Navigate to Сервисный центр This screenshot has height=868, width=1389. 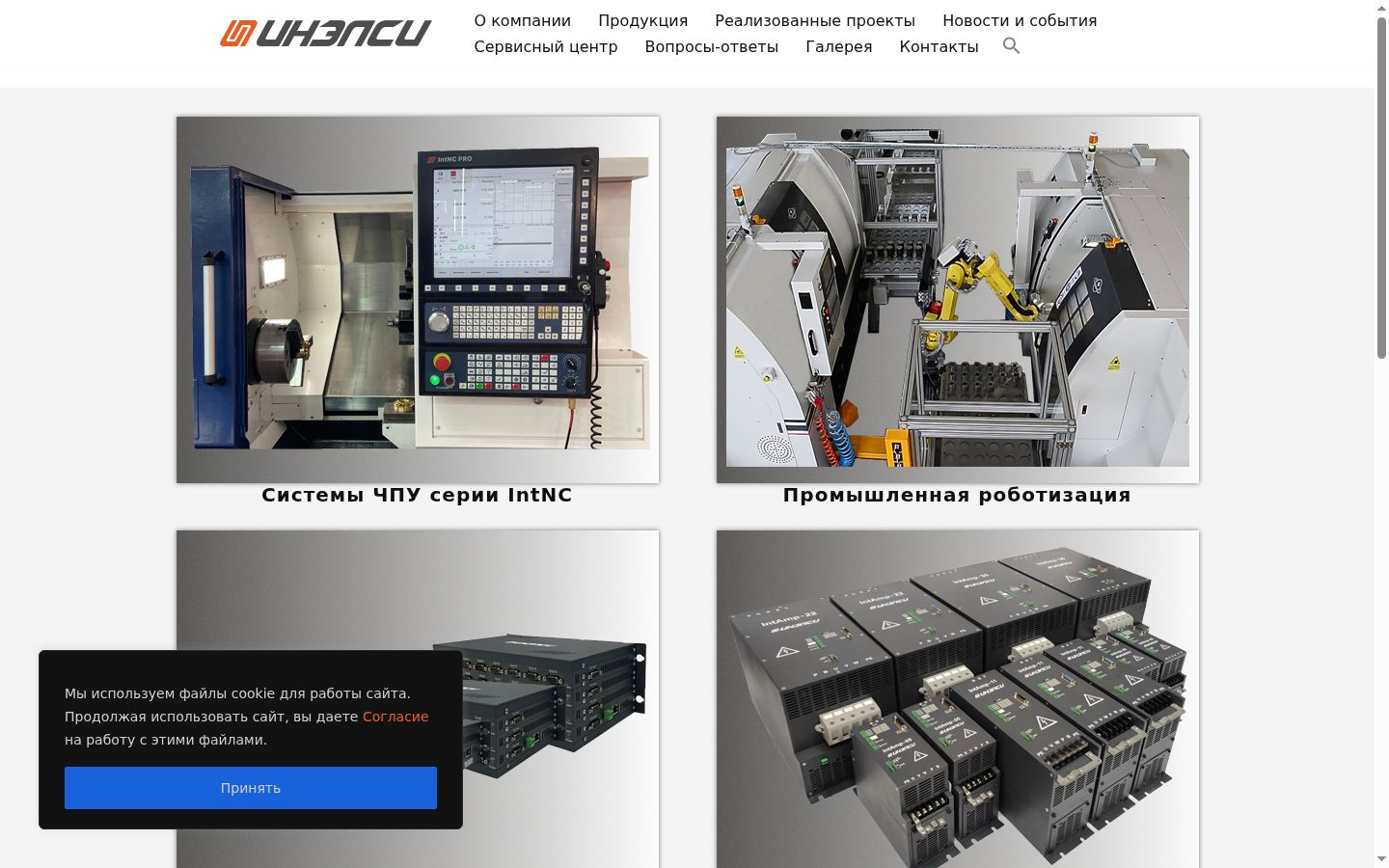tap(546, 46)
